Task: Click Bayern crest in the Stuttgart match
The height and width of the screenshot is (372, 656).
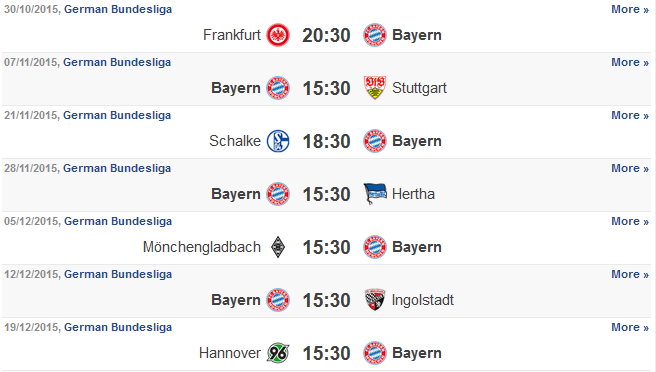Action: (x=278, y=88)
